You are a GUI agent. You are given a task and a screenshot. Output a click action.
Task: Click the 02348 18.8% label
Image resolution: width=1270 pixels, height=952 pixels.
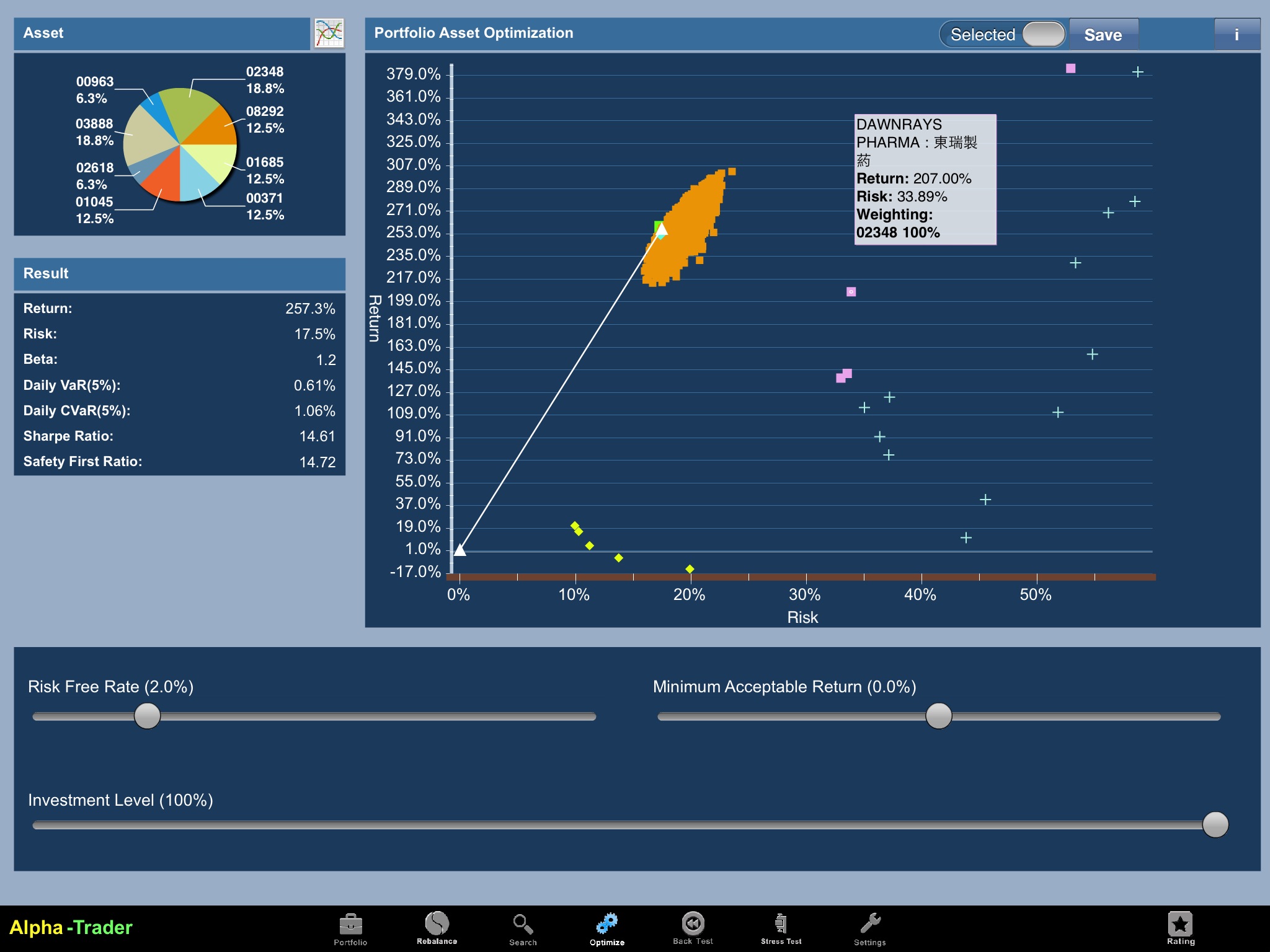[265, 80]
